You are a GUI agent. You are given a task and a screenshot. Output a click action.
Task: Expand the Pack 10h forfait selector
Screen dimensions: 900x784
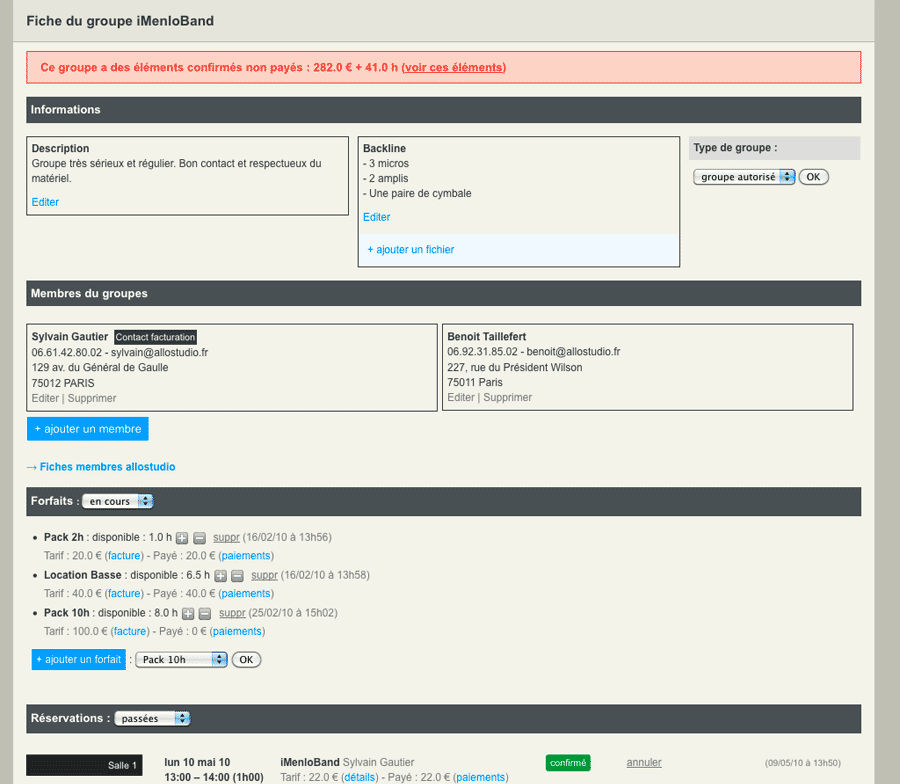tap(181, 660)
